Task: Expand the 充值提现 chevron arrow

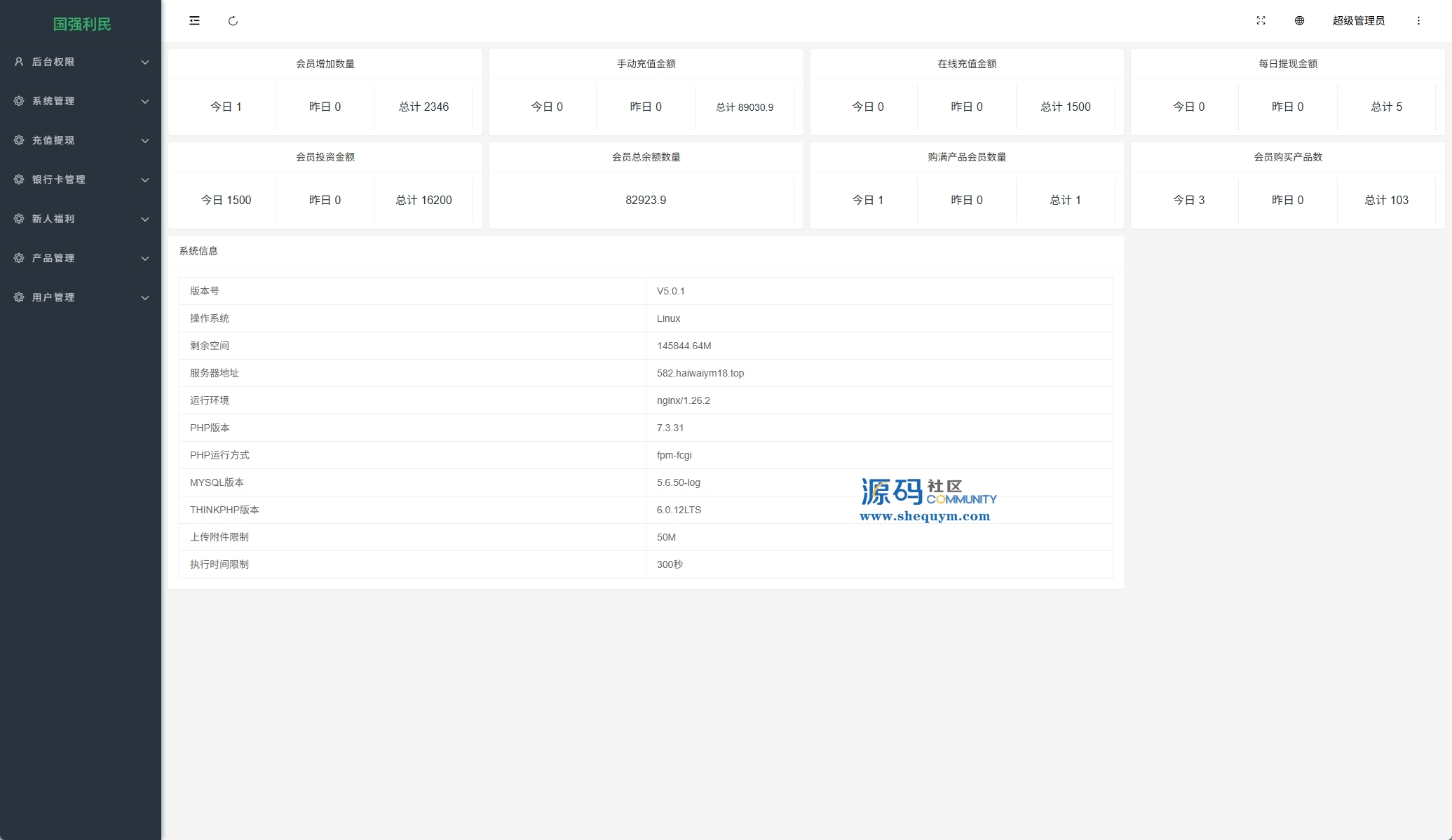Action: pos(145,141)
